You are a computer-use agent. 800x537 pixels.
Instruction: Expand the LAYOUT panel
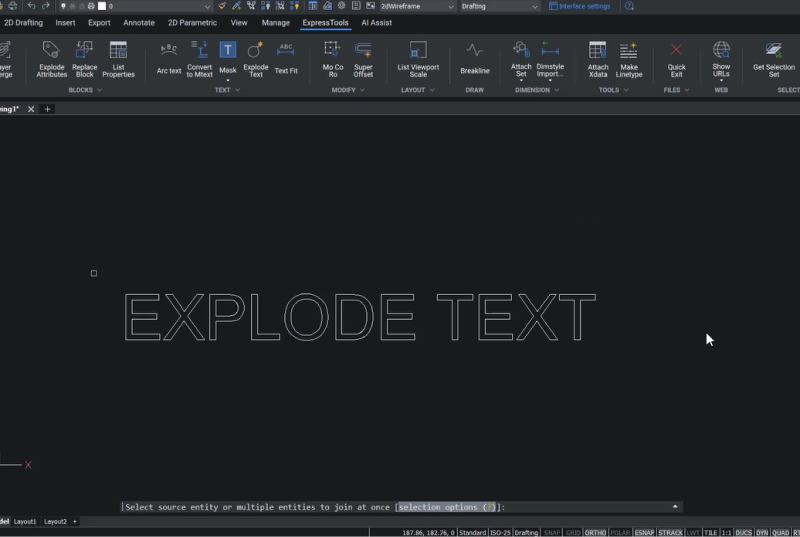[417, 90]
